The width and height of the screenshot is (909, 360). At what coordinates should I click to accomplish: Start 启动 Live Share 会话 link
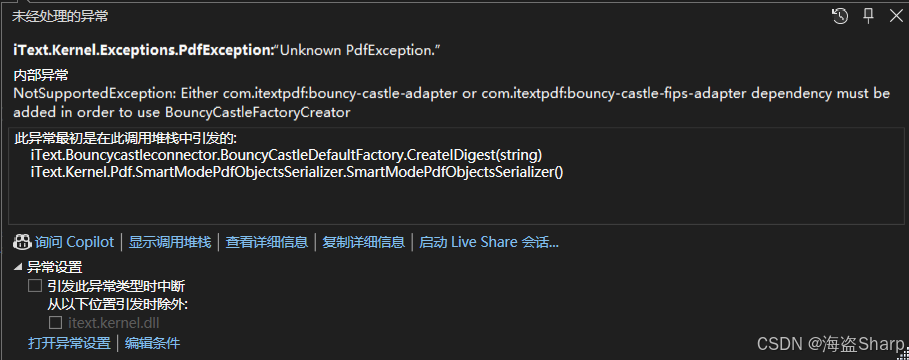point(489,242)
